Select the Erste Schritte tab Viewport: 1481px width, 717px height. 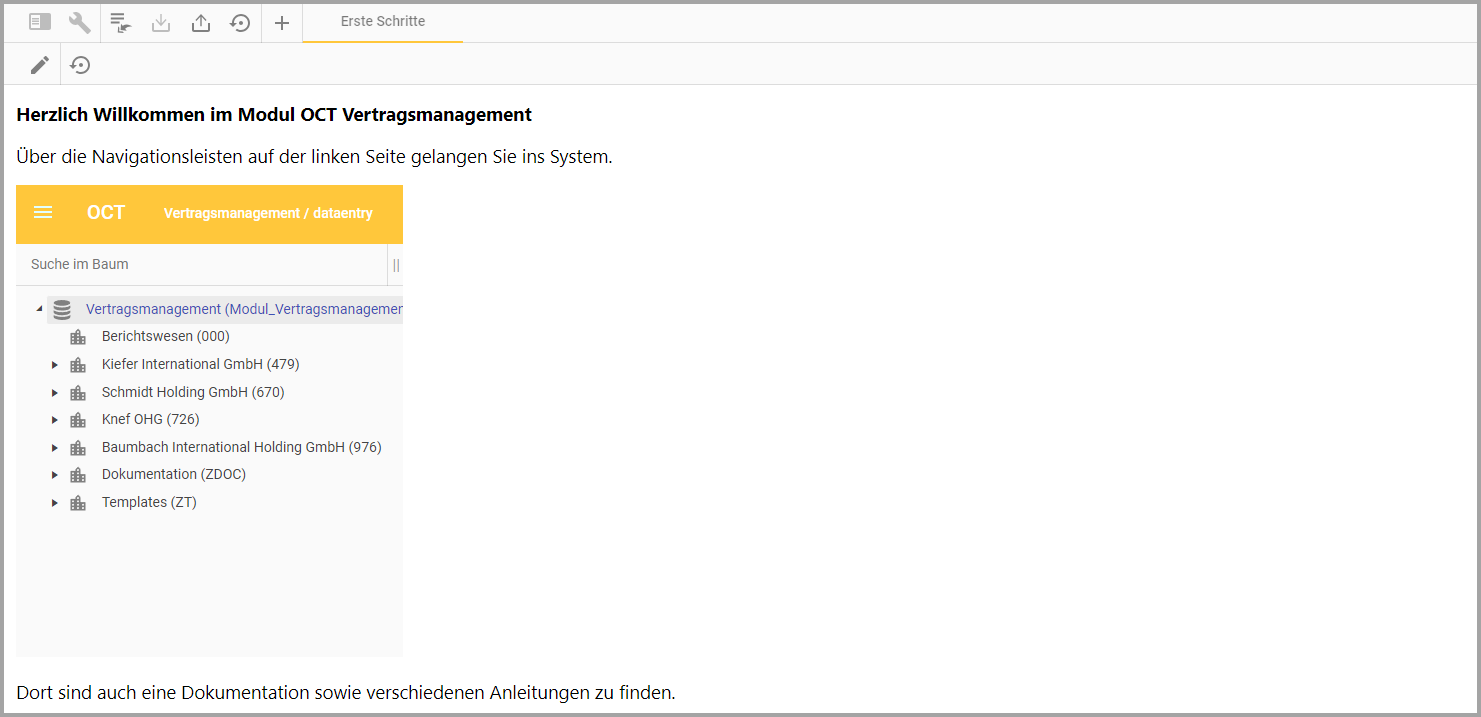tap(382, 21)
